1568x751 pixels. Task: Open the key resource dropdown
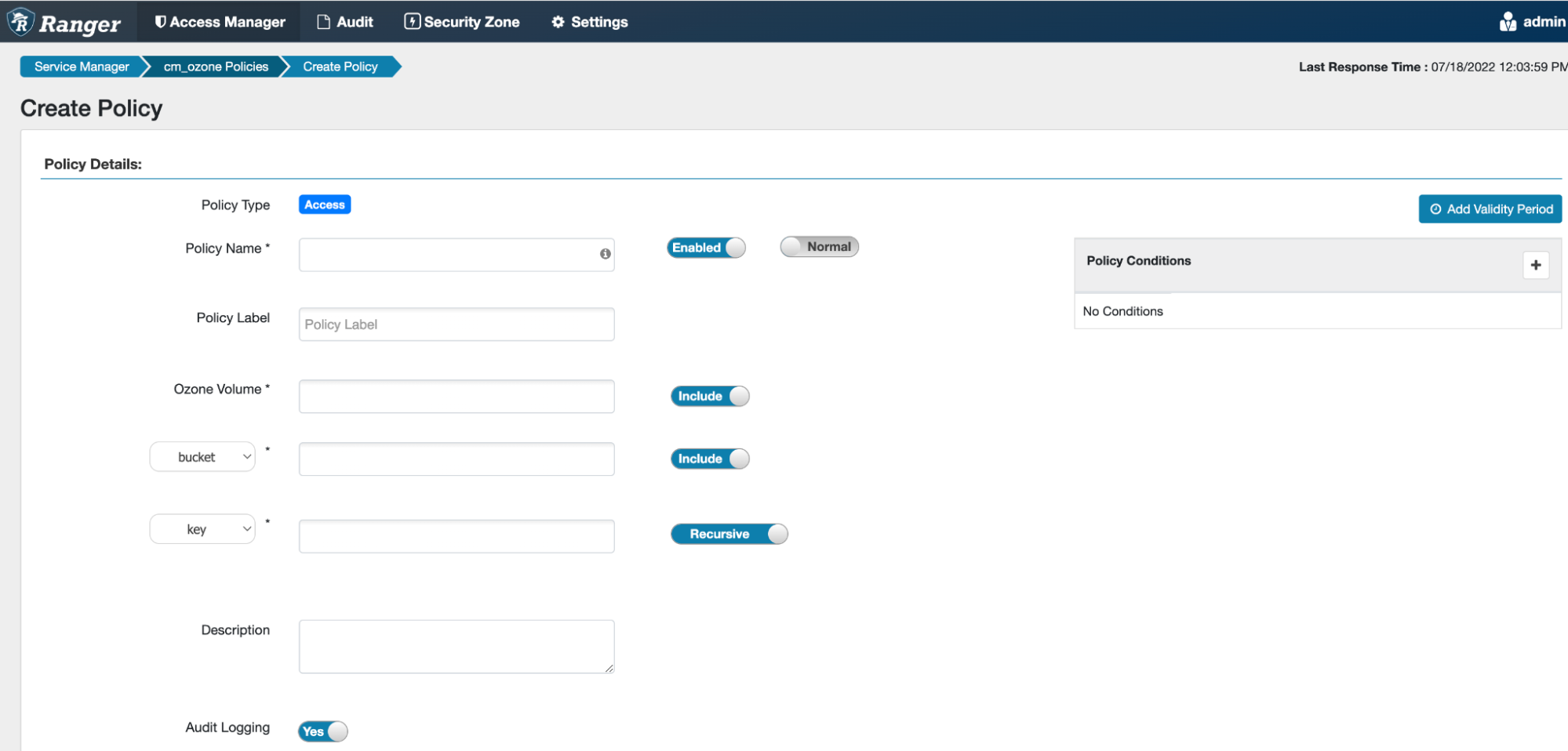[202, 529]
